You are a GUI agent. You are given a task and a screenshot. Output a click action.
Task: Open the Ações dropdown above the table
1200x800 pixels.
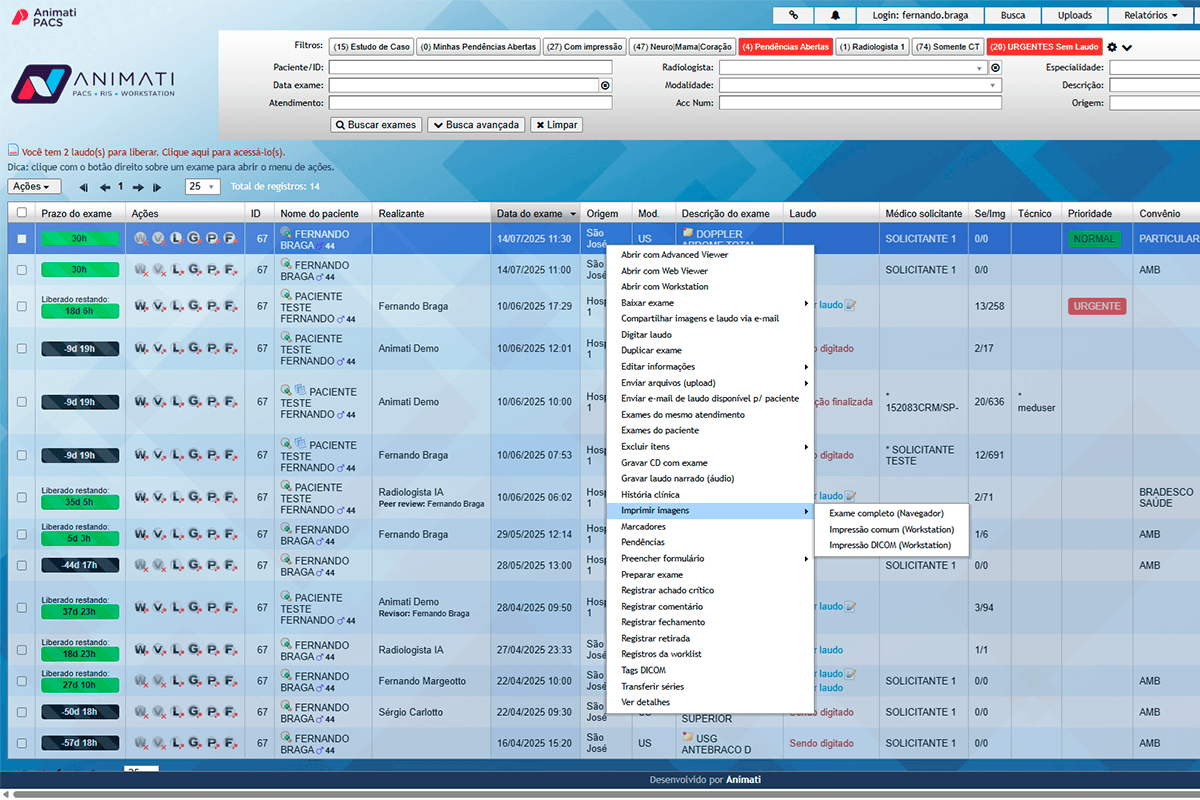[35, 187]
